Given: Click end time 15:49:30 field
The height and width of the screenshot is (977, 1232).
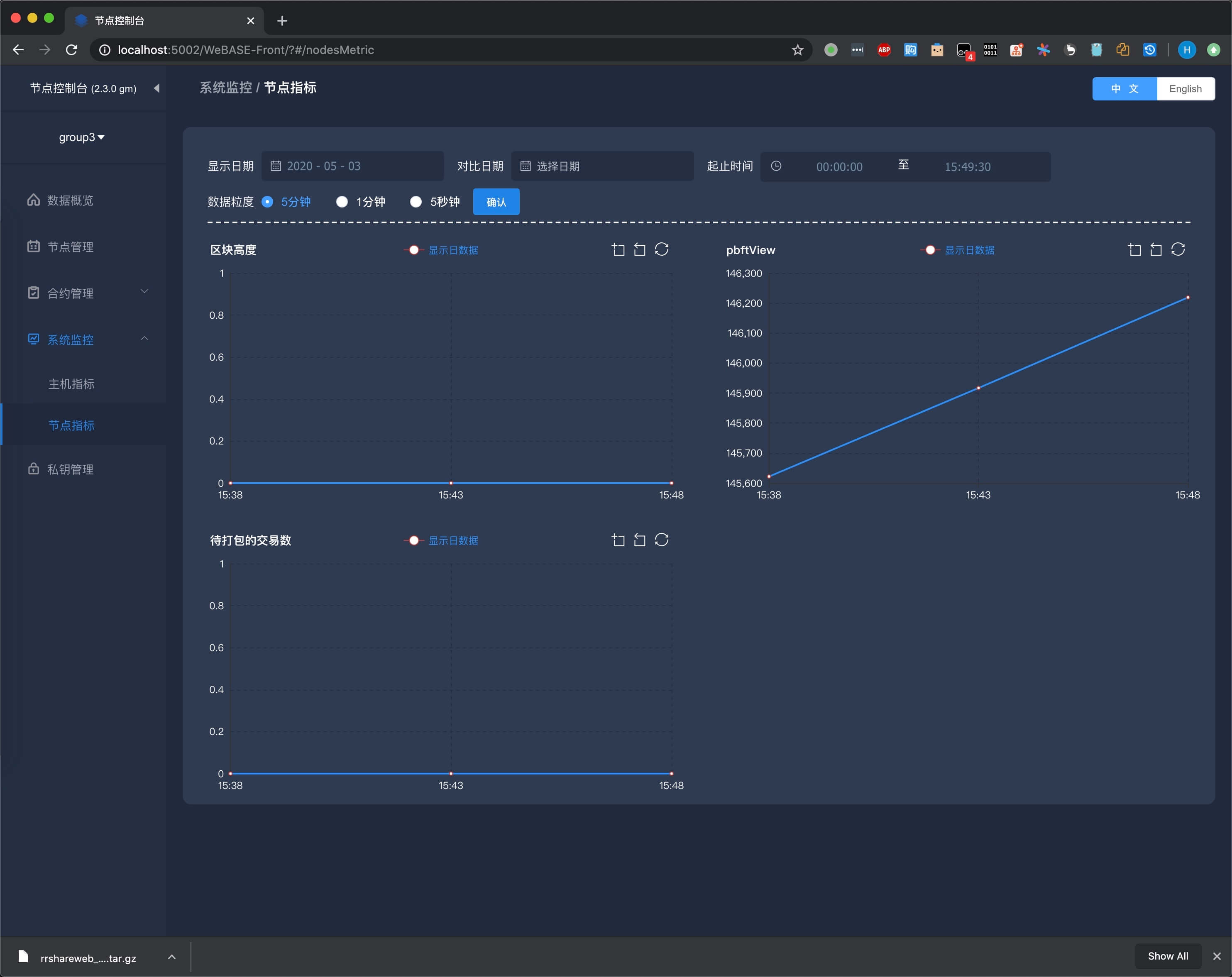Looking at the screenshot, I should coord(968,167).
